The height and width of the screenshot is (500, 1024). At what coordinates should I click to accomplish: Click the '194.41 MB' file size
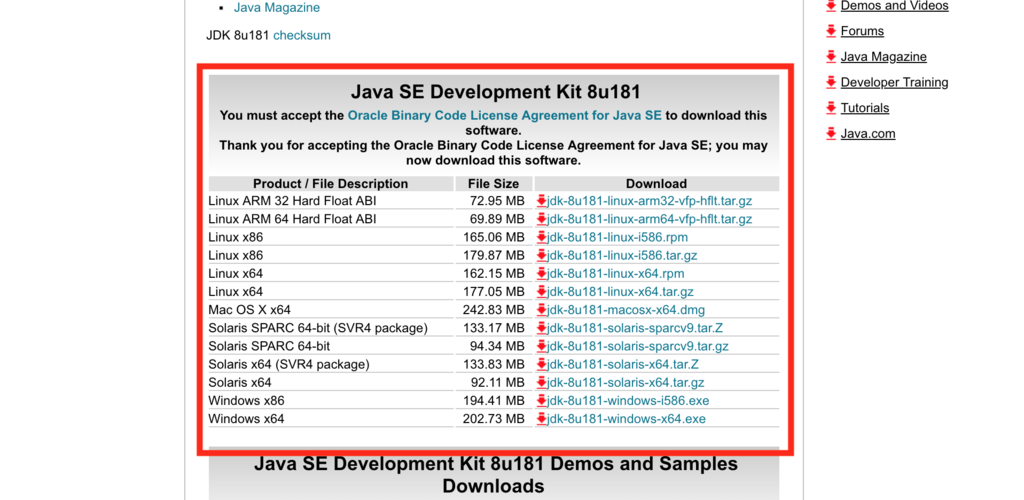click(494, 401)
